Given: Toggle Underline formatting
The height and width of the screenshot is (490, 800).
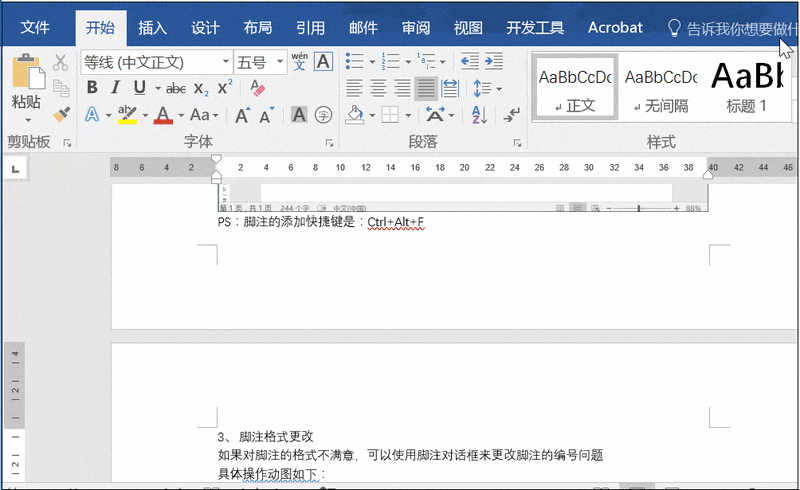Looking at the screenshot, I should click(x=139, y=87).
